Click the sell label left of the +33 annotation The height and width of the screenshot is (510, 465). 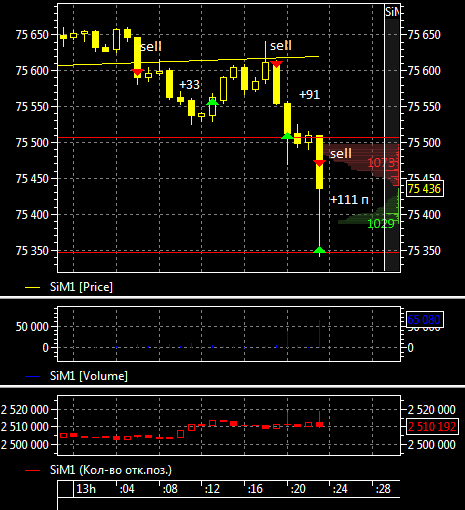point(151,46)
